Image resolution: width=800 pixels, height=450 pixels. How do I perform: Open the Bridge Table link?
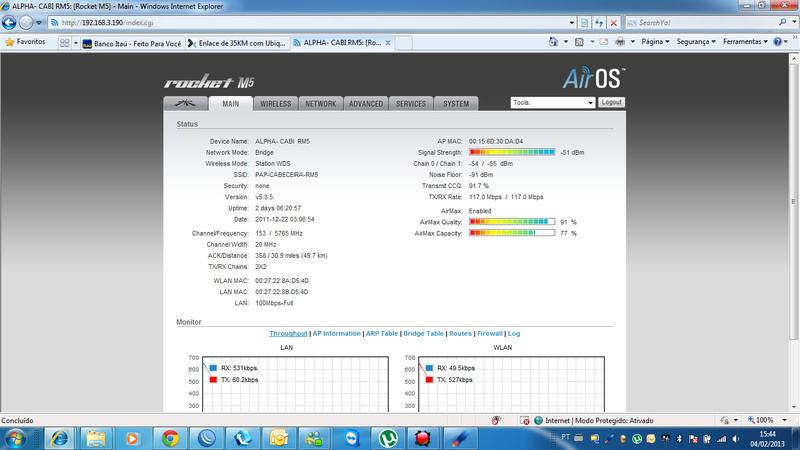[x=423, y=334]
